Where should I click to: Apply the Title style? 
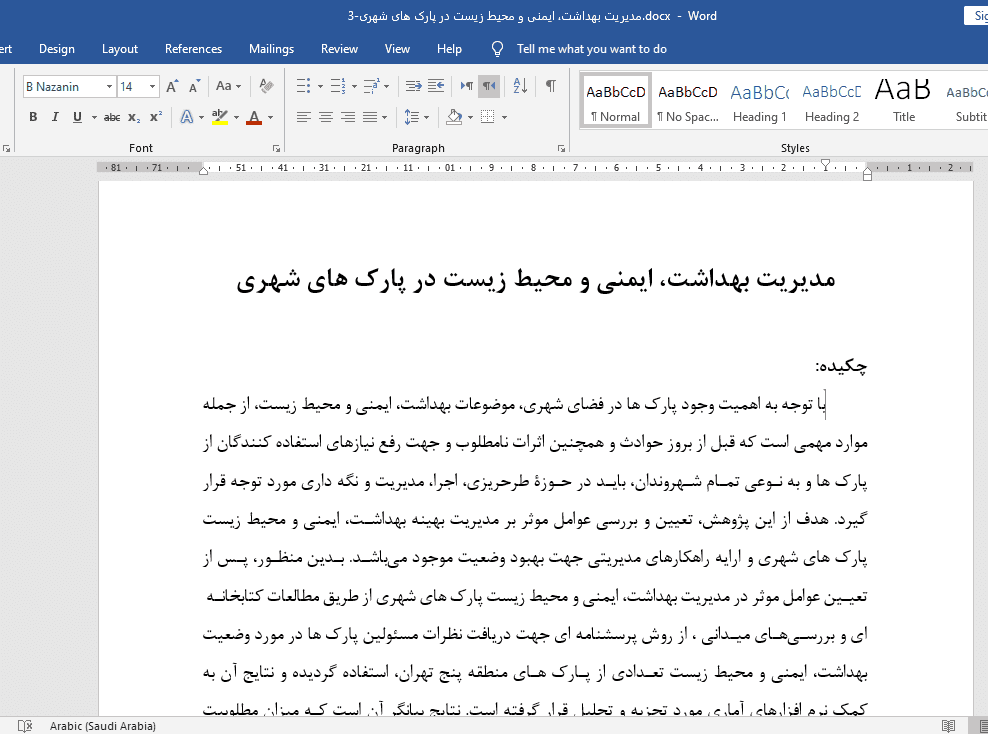(904, 101)
